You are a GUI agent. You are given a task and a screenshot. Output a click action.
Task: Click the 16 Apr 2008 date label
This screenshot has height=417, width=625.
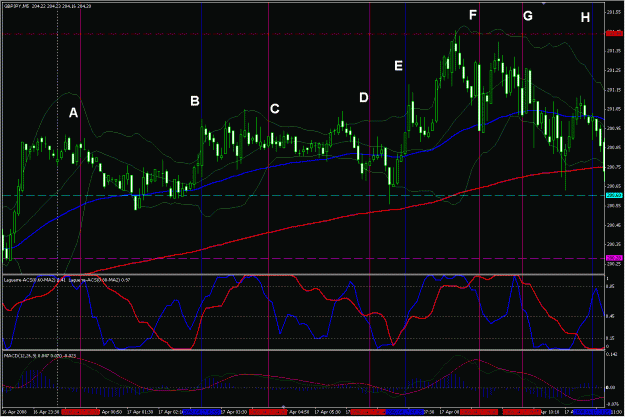(x=14, y=411)
